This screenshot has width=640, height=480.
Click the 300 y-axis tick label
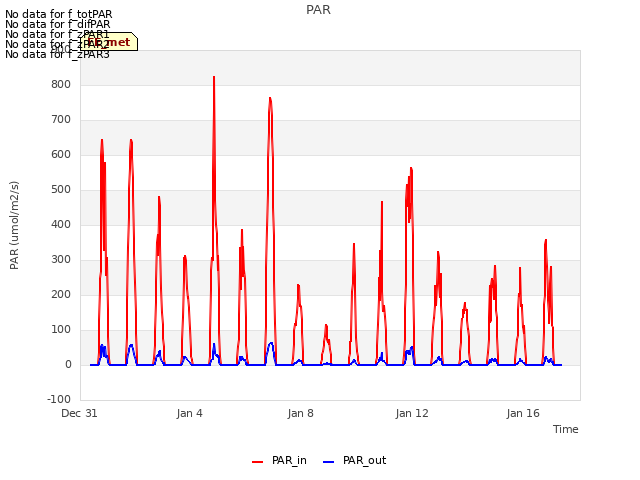[x=61, y=260]
